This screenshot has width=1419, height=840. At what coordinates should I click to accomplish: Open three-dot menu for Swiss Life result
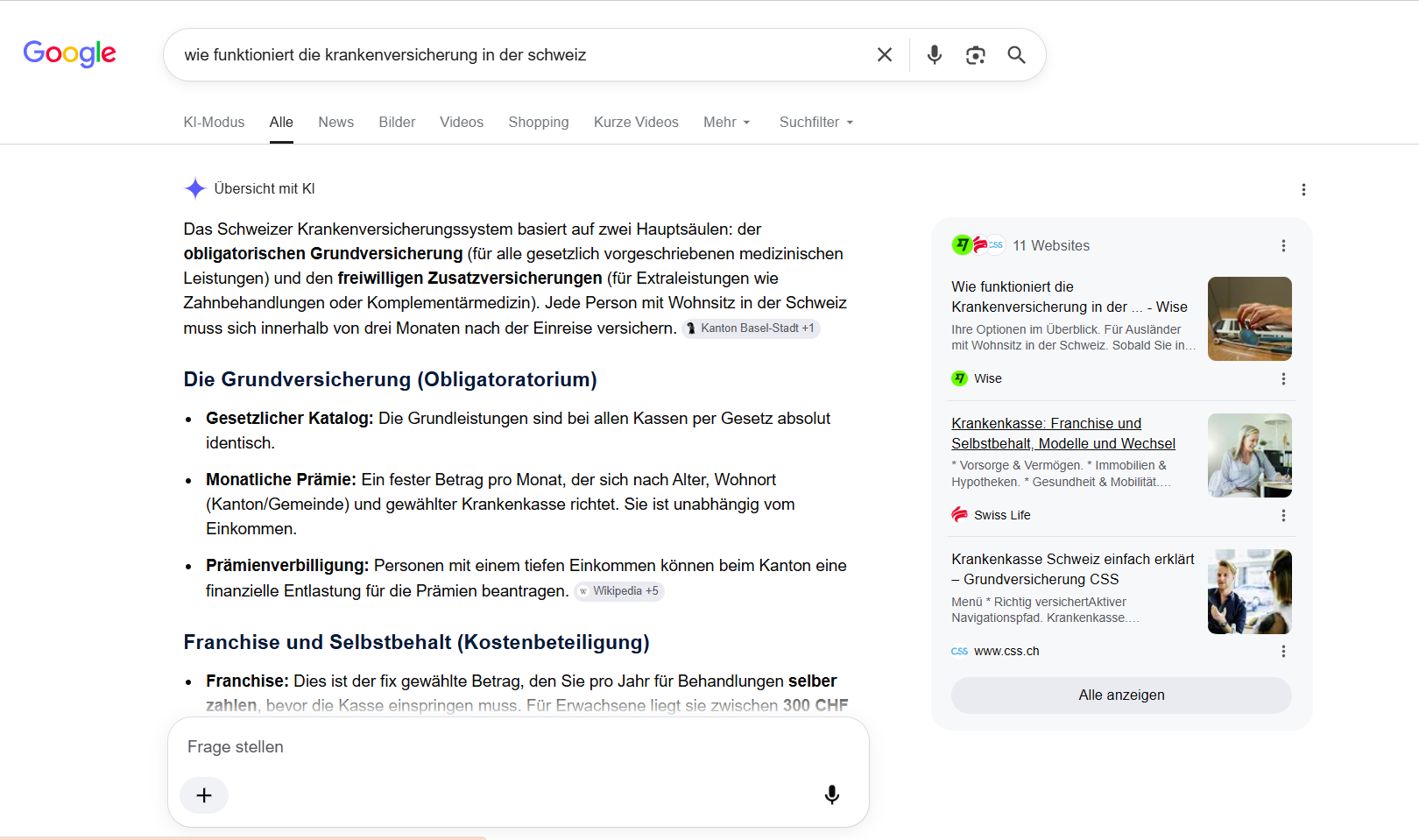tap(1283, 516)
